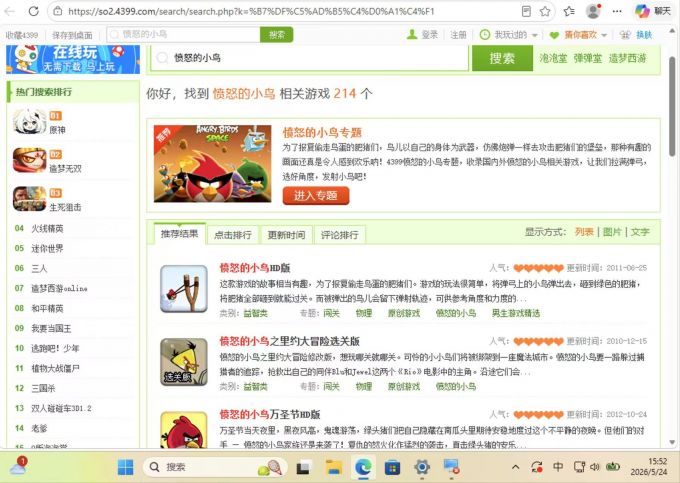Open the 里约大冒险选关版 yellow bird thumbnail
Screen dimensions: 680x483
pyautogui.click(x=184, y=362)
